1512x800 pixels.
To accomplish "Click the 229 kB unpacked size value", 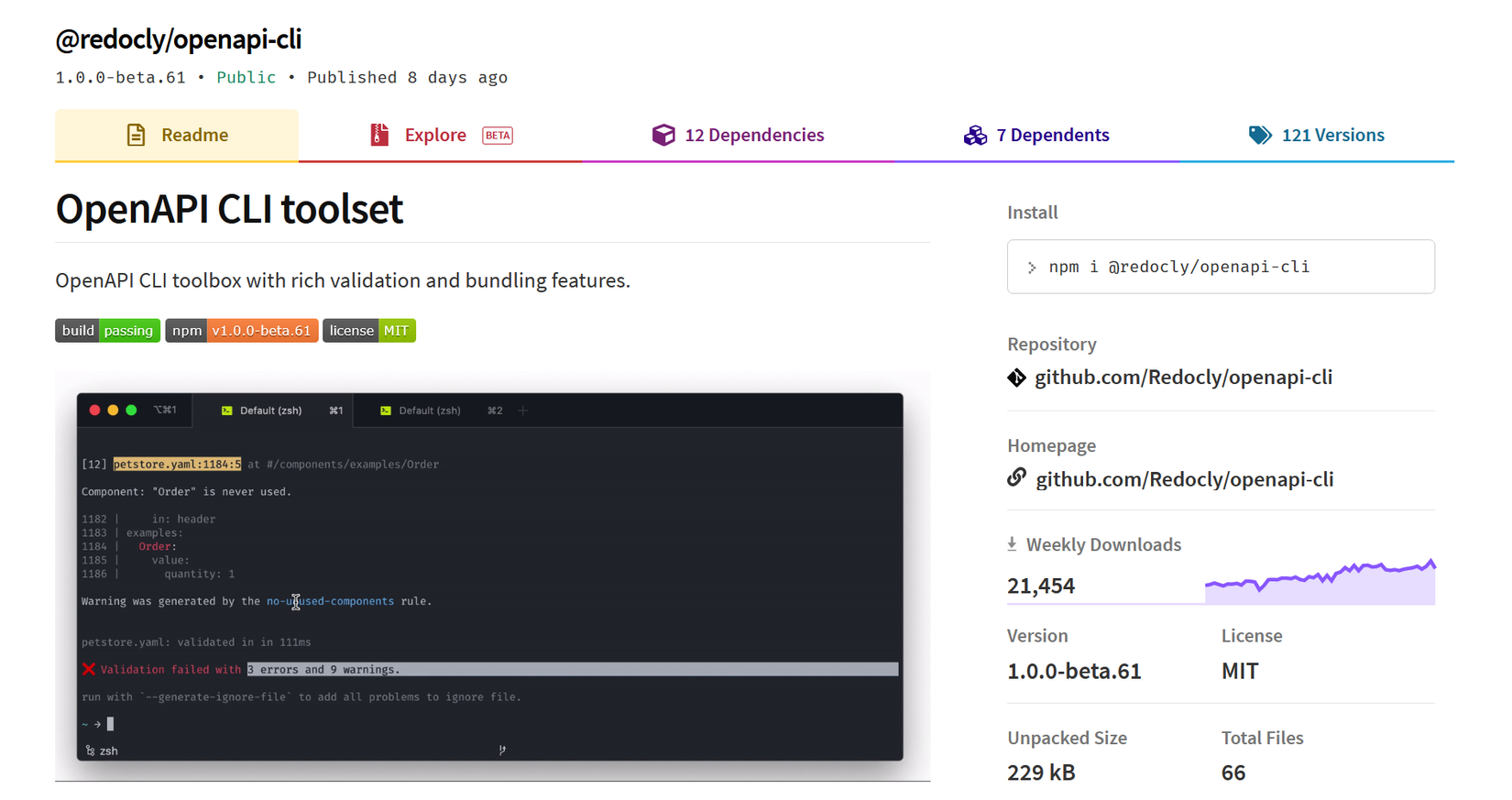I will (x=1041, y=773).
